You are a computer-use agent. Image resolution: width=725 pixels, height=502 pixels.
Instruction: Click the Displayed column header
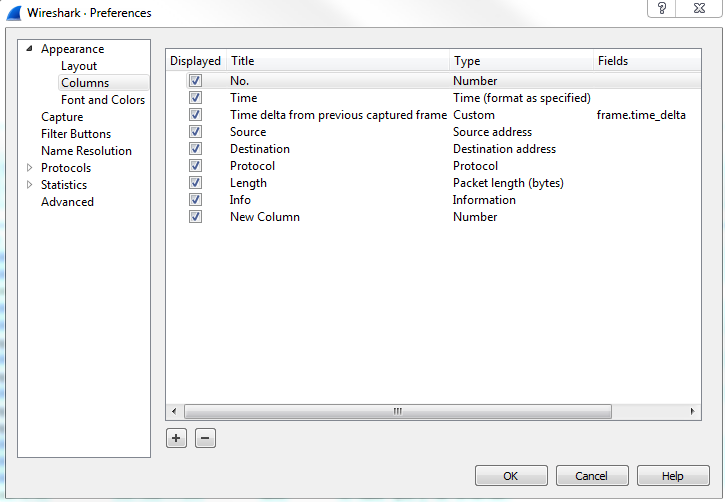pyautogui.click(x=196, y=61)
